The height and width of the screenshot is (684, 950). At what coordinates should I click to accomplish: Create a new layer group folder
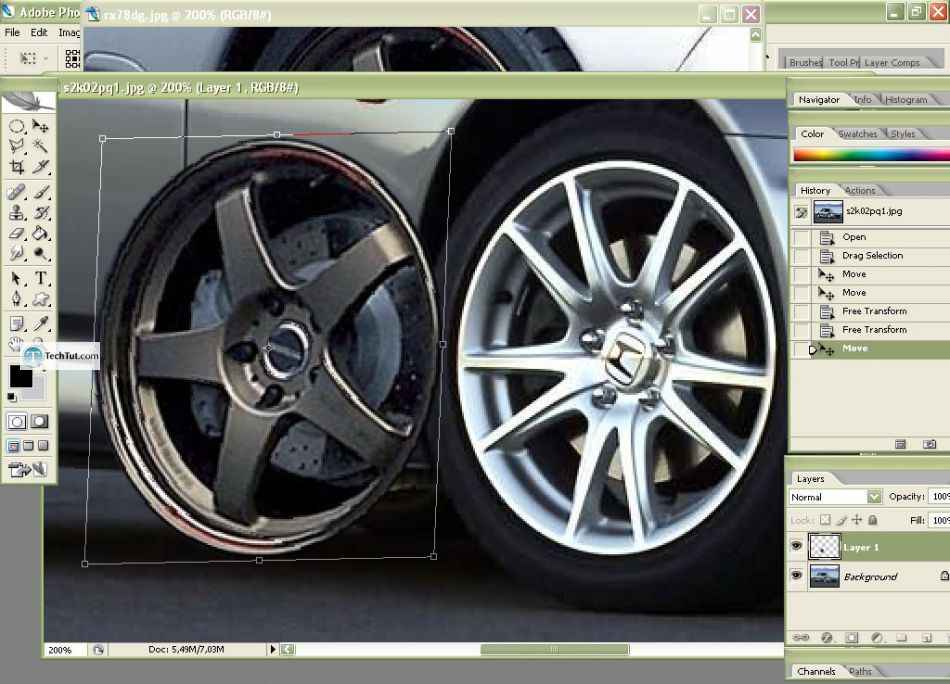coord(902,637)
